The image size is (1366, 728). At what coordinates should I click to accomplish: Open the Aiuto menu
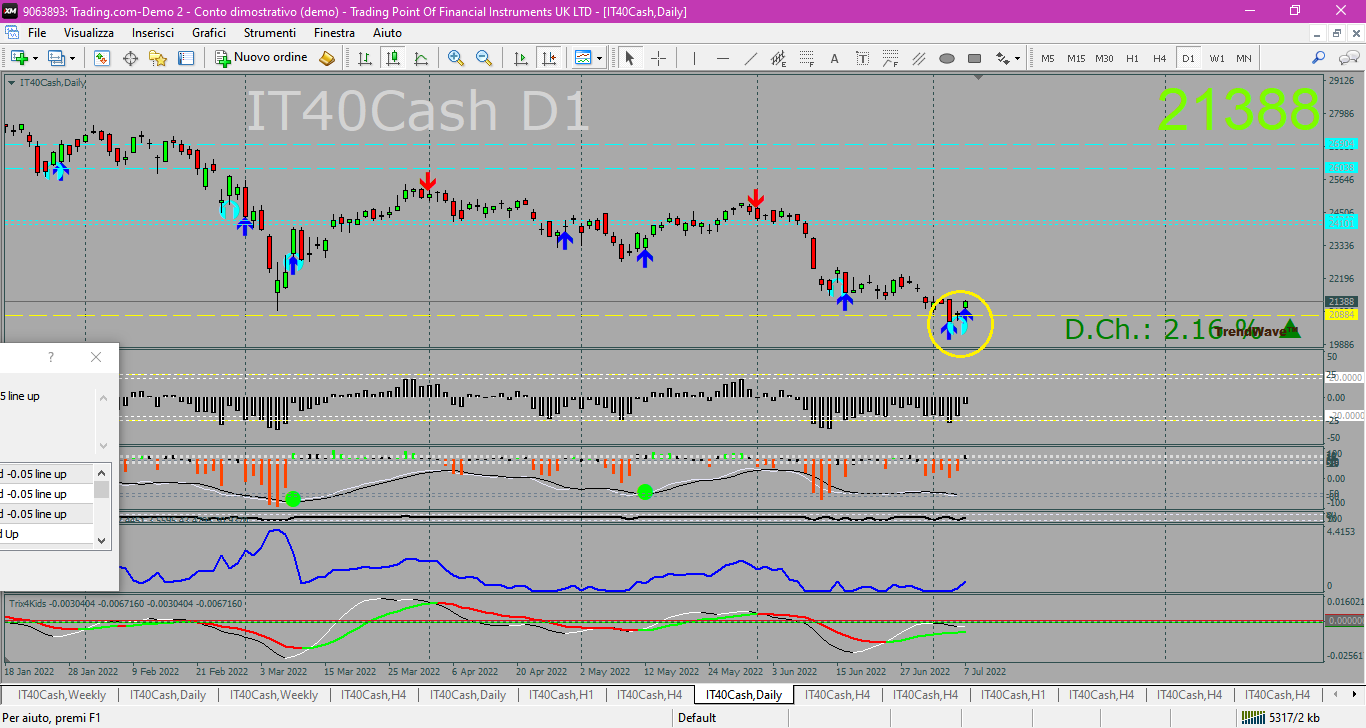click(387, 33)
